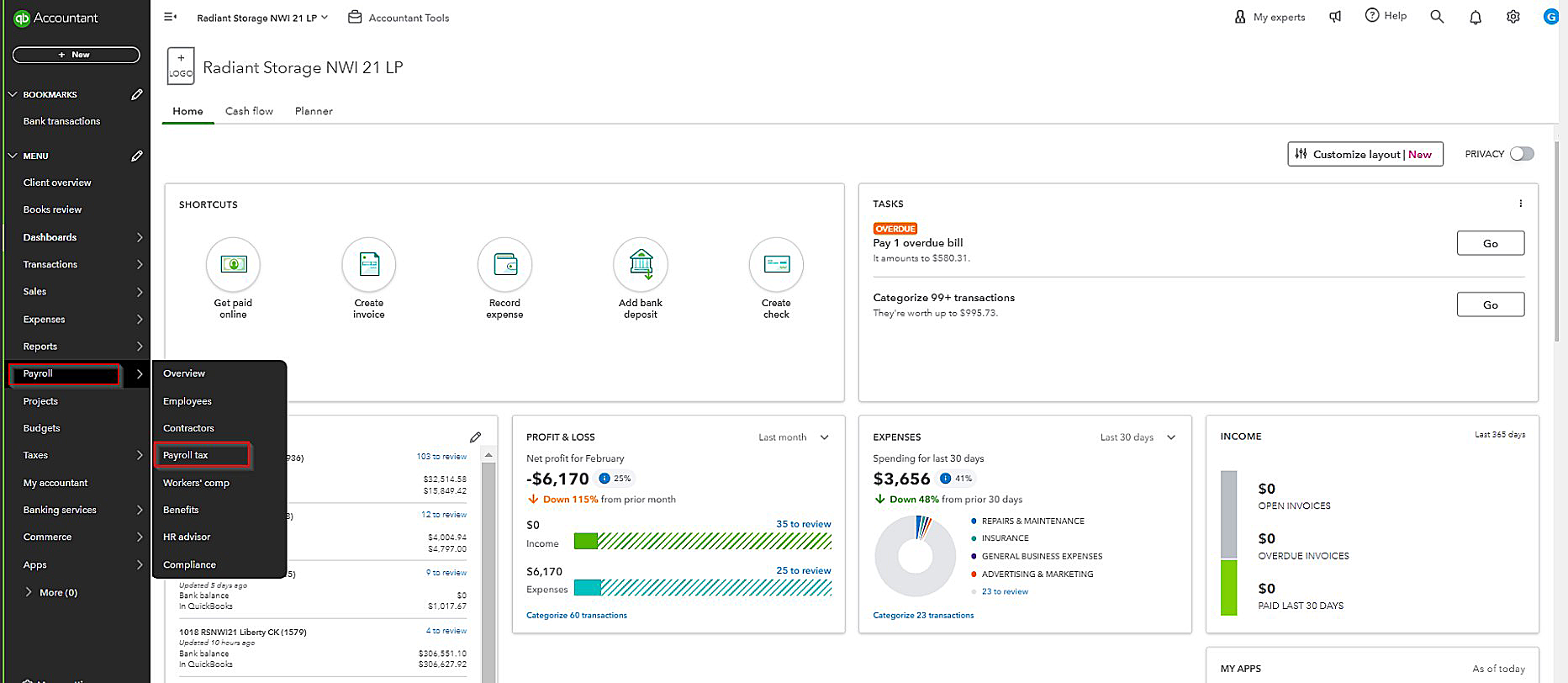Image resolution: width=1568 pixels, height=683 pixels.
Task: Click the QuickBooks Accountant logo
Action: point(56,18)
